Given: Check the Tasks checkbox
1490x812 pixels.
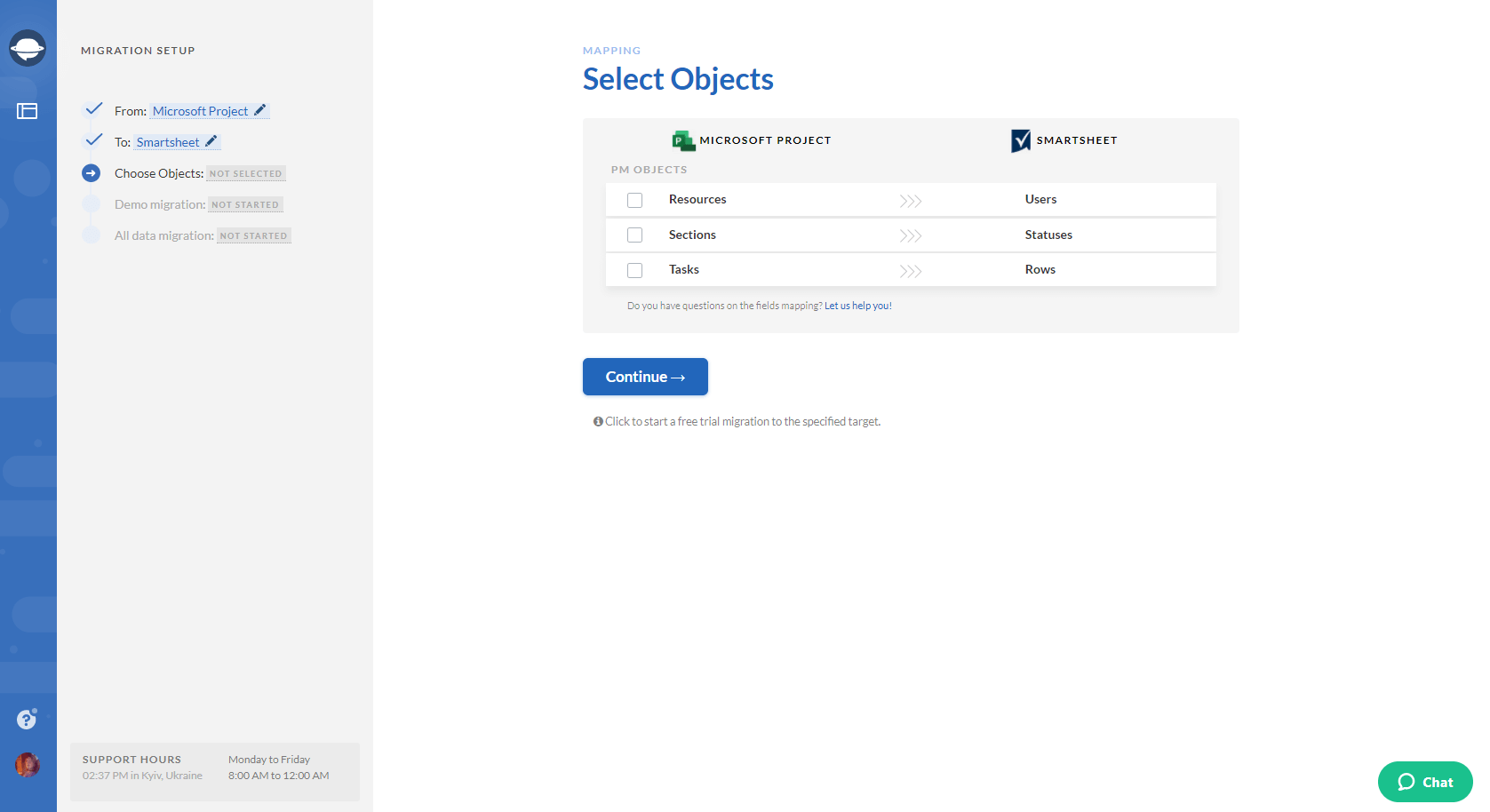Looking at the screenshot, I should coord(634,270).
